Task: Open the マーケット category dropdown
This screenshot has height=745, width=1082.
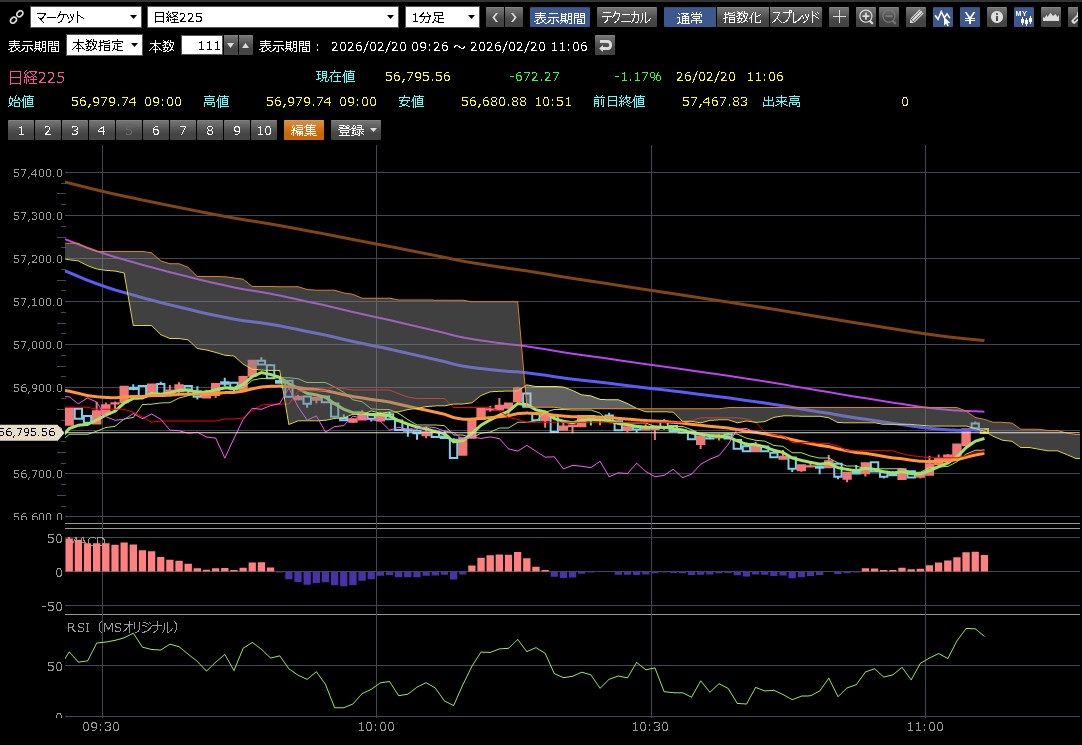Action: coord(85,17)
